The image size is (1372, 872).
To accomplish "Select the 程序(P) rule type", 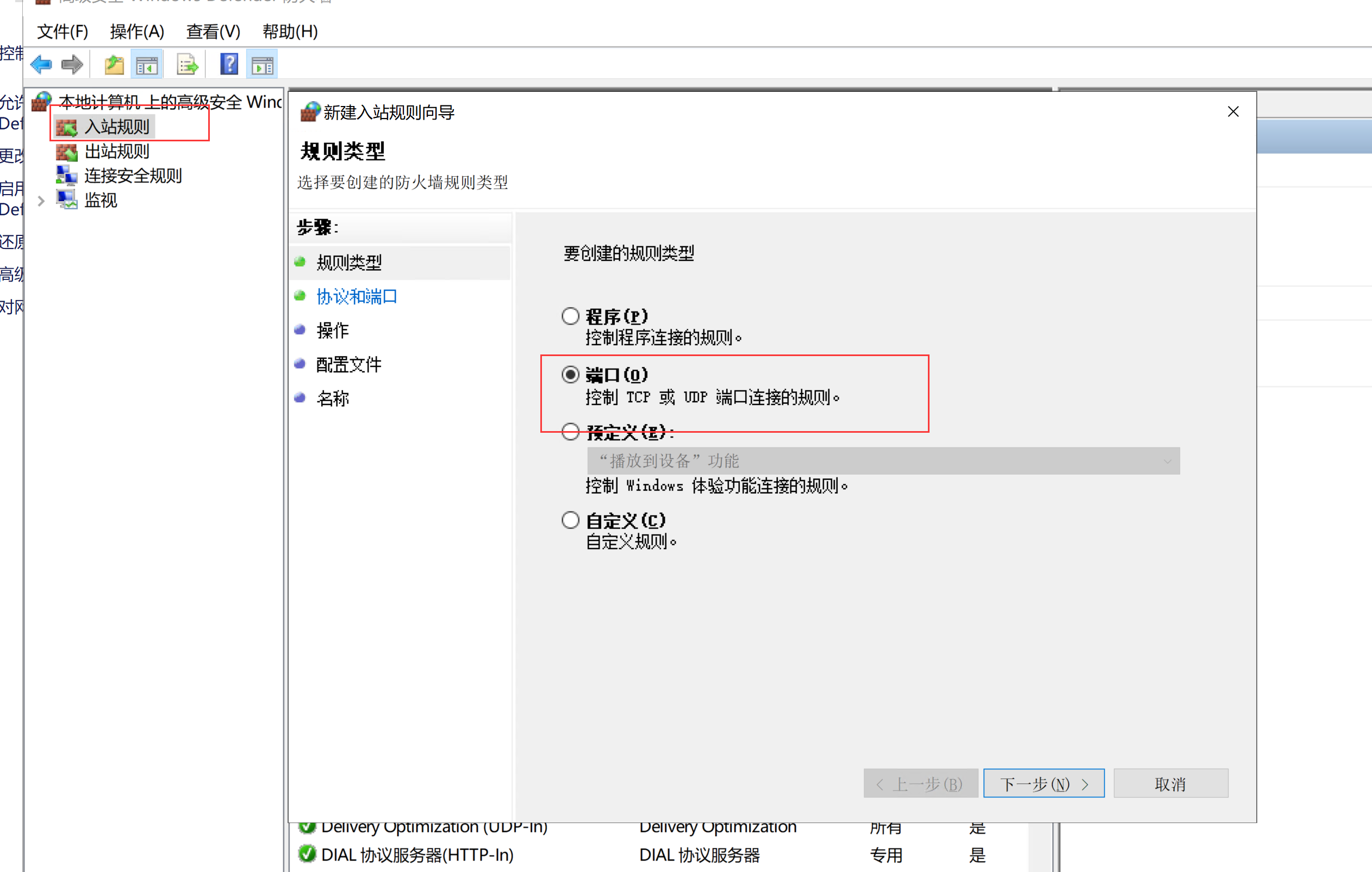I will point(570,315).
